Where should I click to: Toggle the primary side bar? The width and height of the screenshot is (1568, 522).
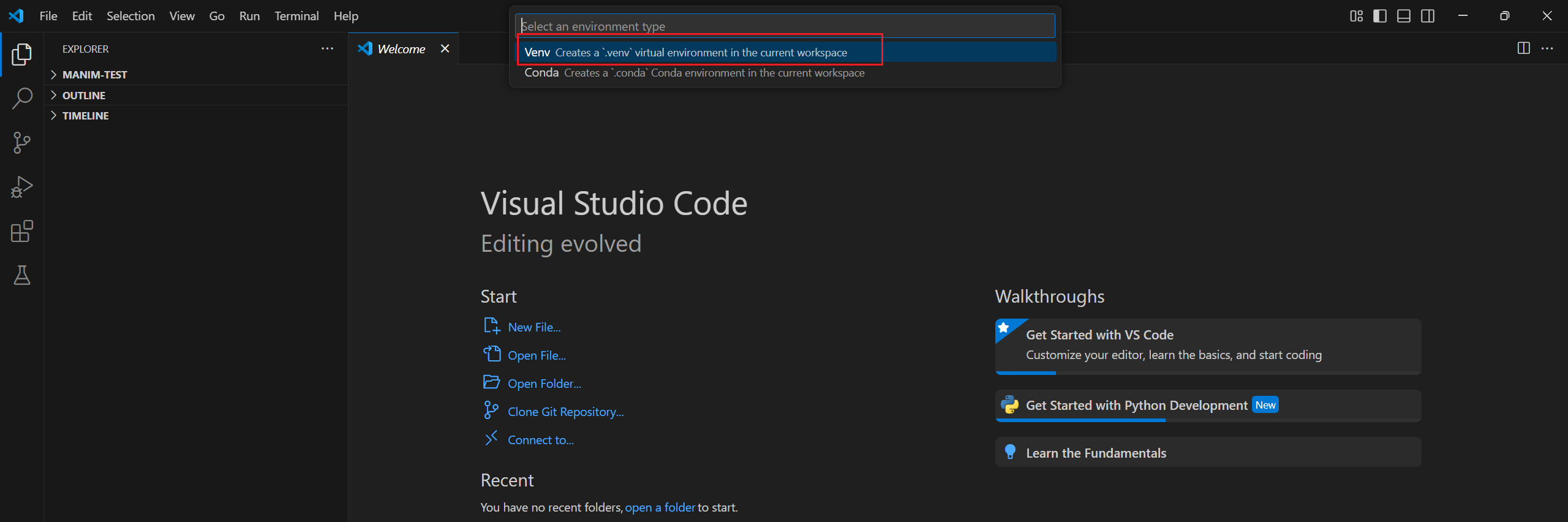pos(1380,16)
